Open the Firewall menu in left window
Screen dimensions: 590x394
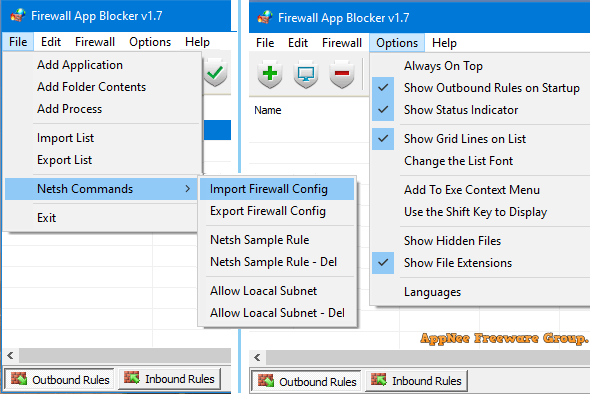coord(95,42)
